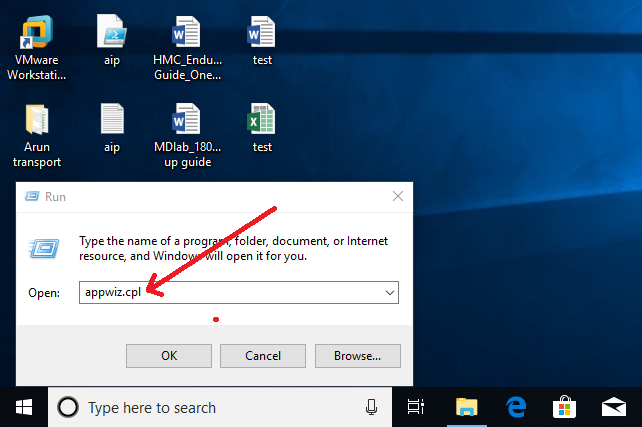The image size is (642, 427).
Task: Expand the Open field history dropdown
Action: click(390, 293)
